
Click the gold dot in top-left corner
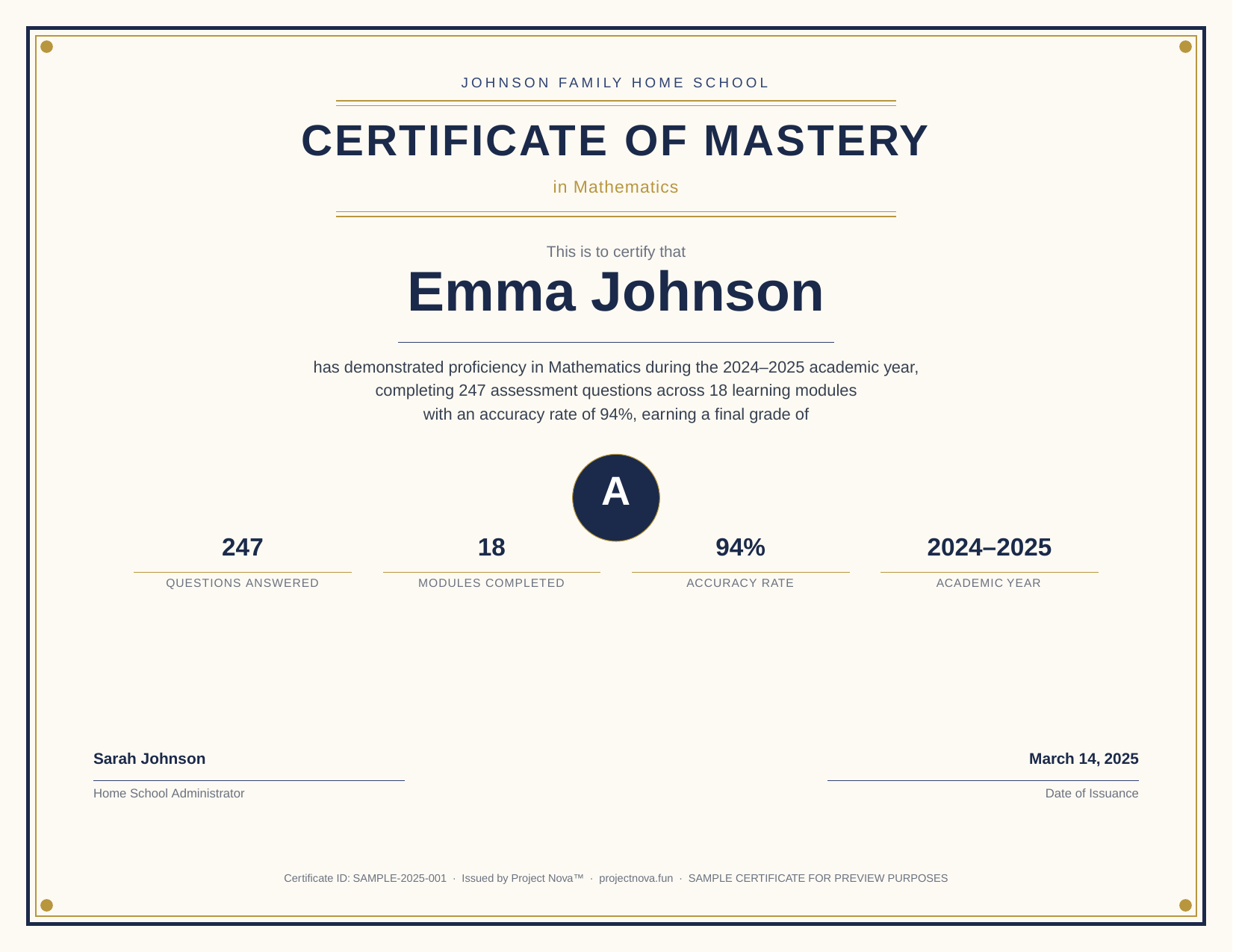point(47,46)
